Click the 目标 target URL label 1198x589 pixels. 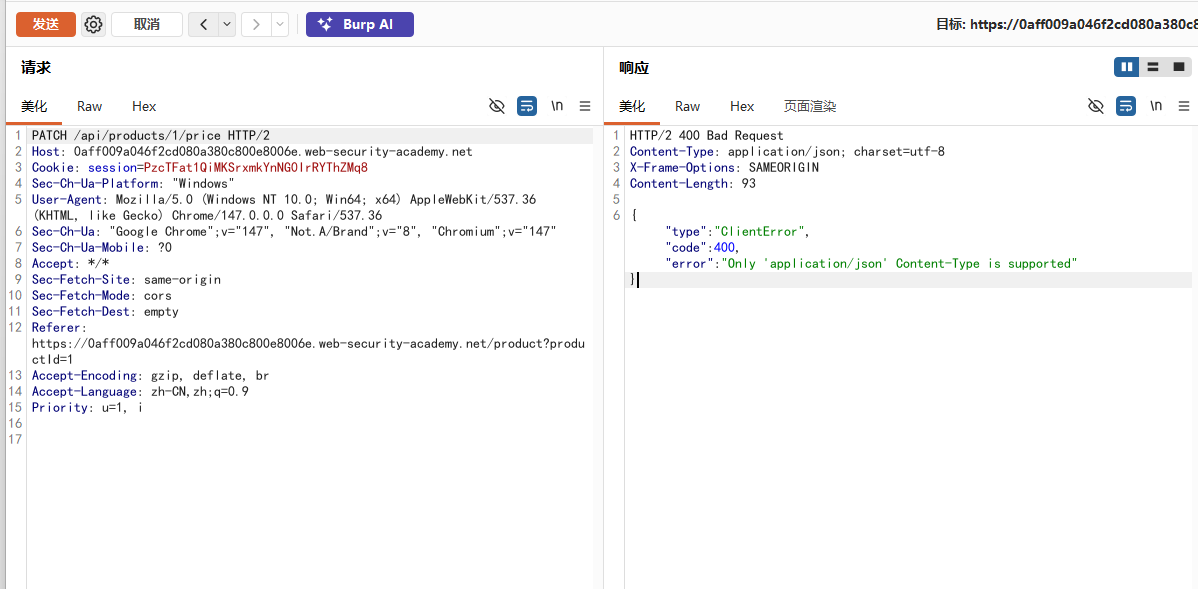click(1067, 24)
